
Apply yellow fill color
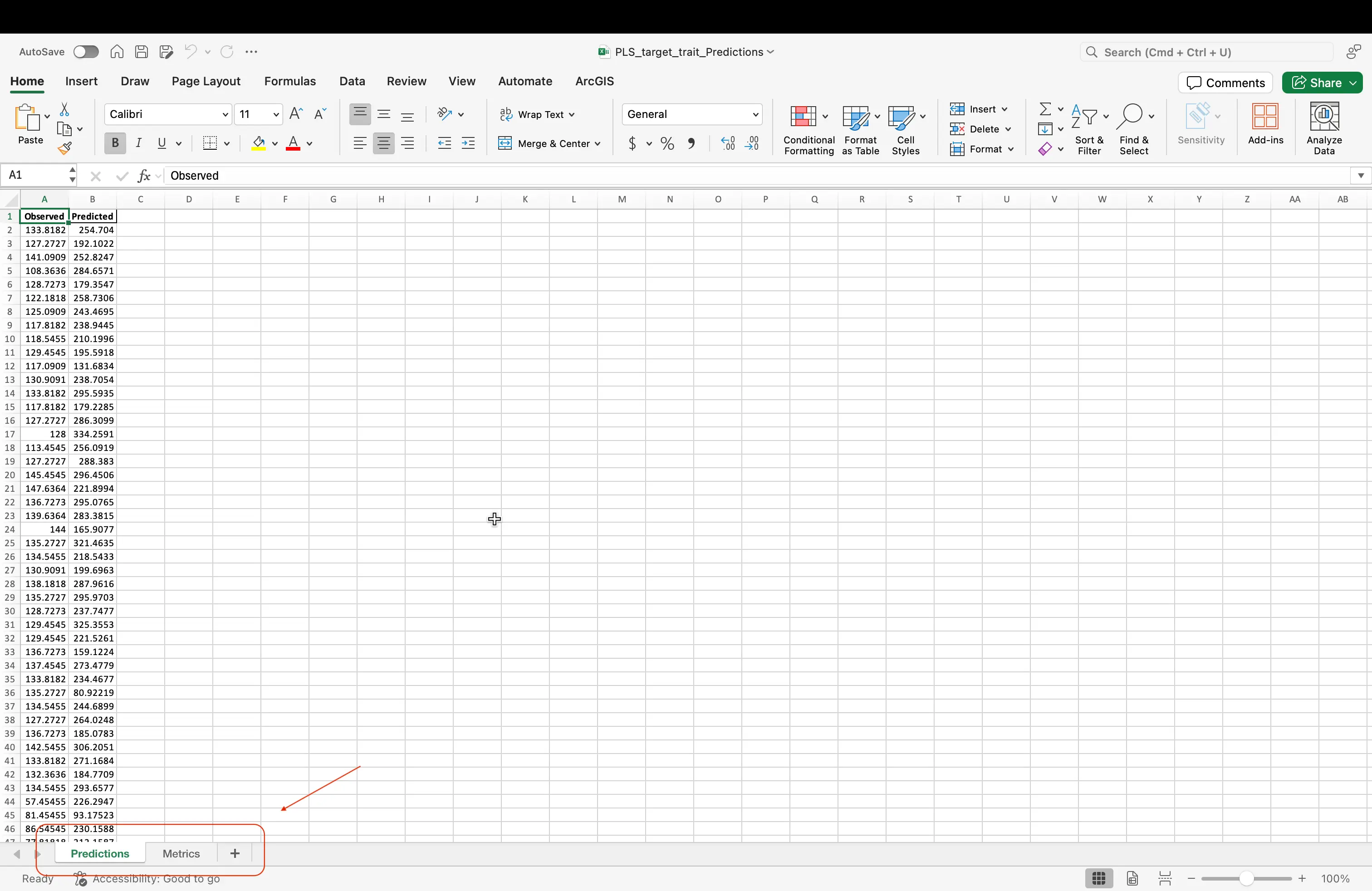(259, 143)
